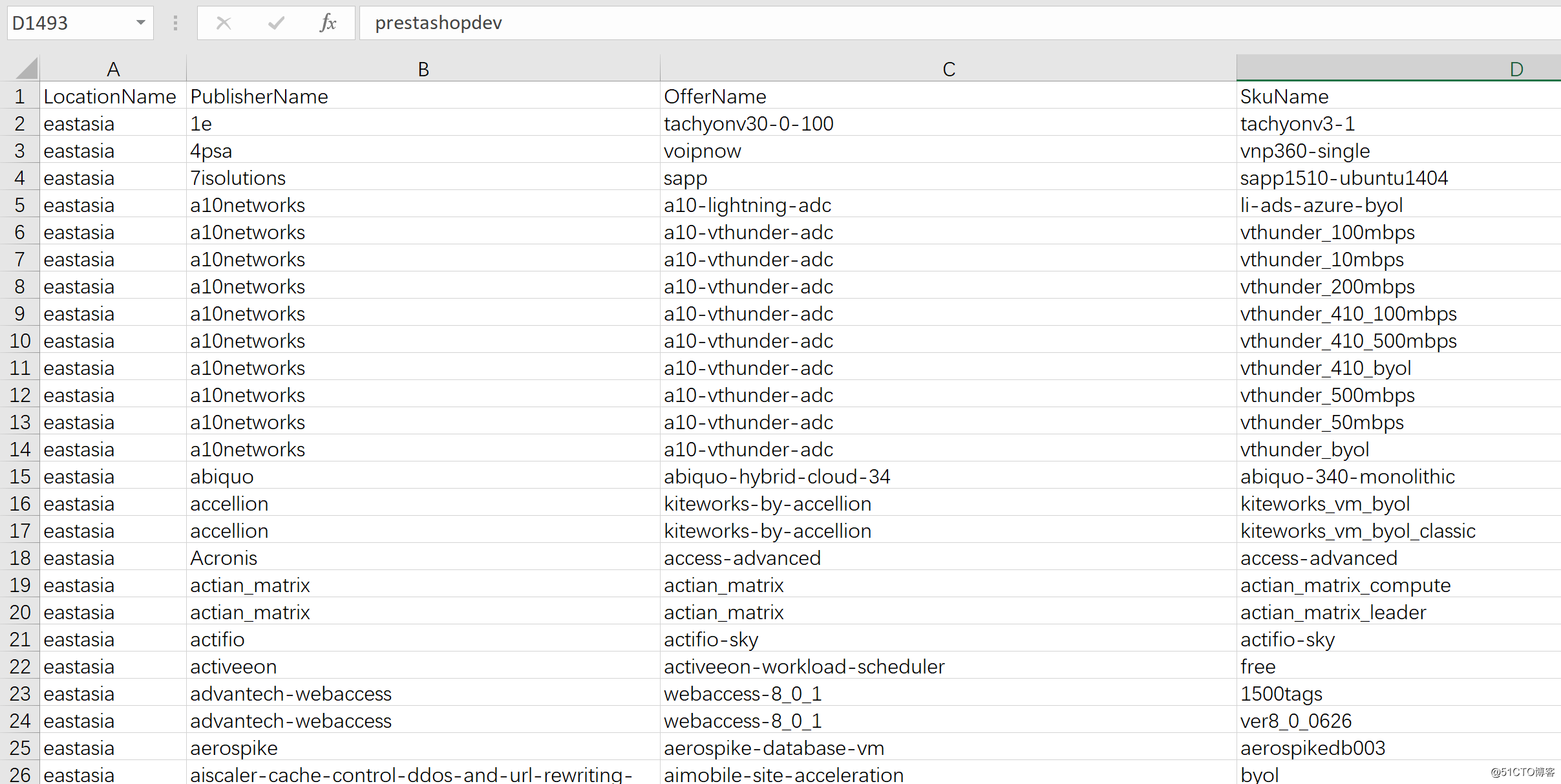Select row 1 header
The image size is (1561, 784).
(19, 96)
